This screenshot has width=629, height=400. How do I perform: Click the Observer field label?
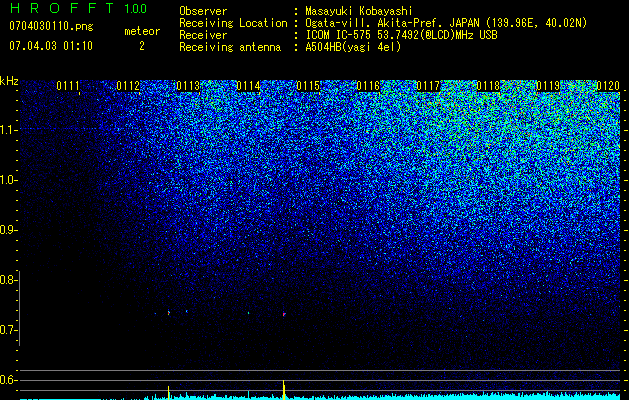[x=203, y=11]
